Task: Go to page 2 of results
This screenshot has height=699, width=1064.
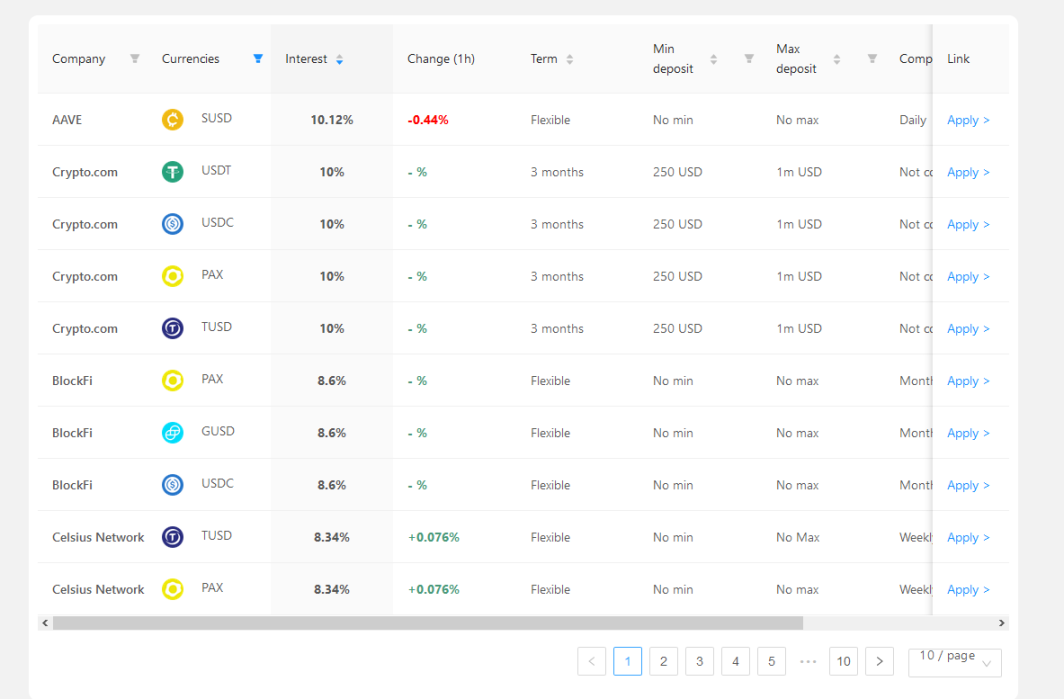Action: pyautogui.click(x=664, y=662)
